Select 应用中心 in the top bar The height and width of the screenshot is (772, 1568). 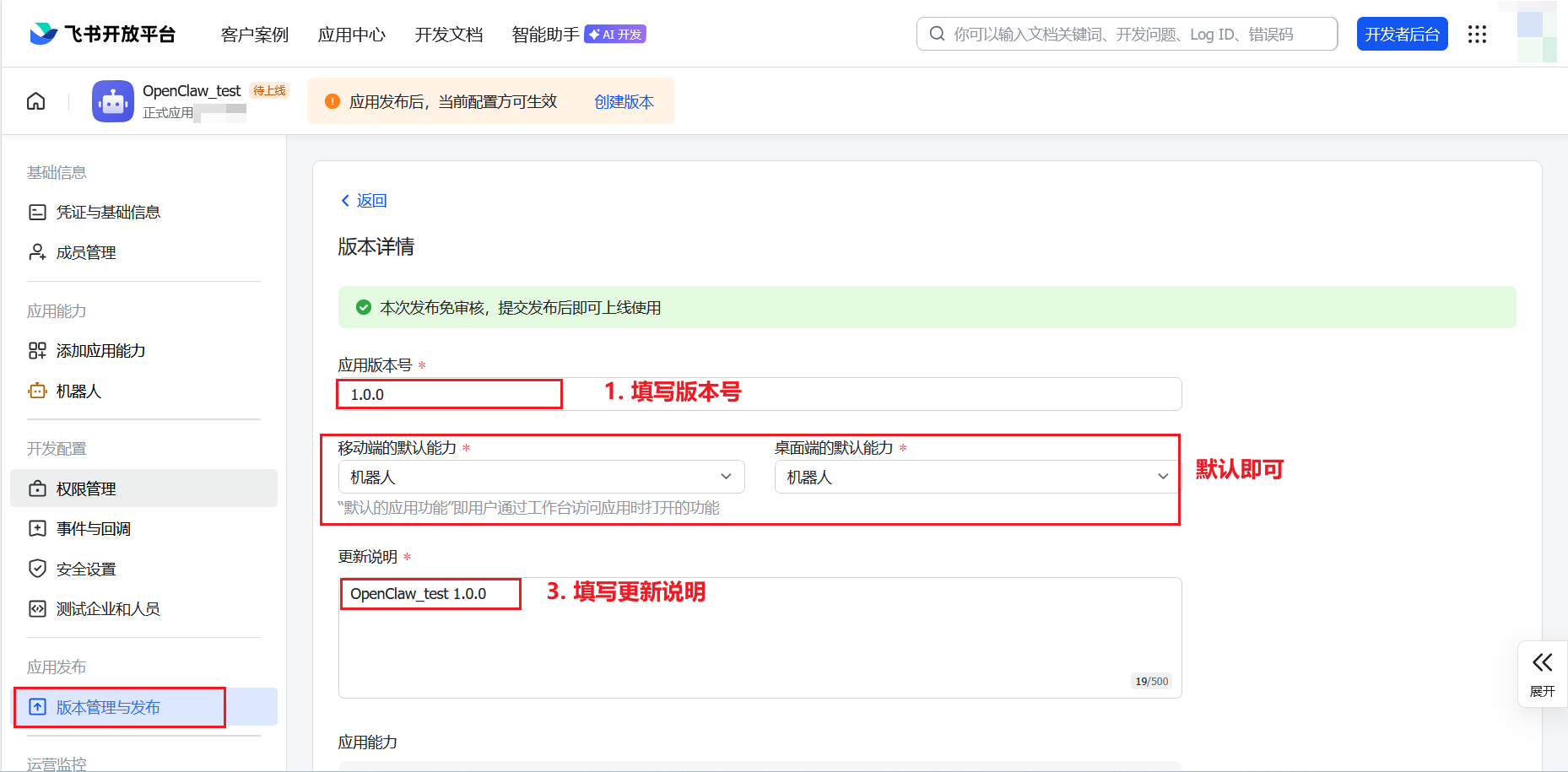click(x=351, y=35)
